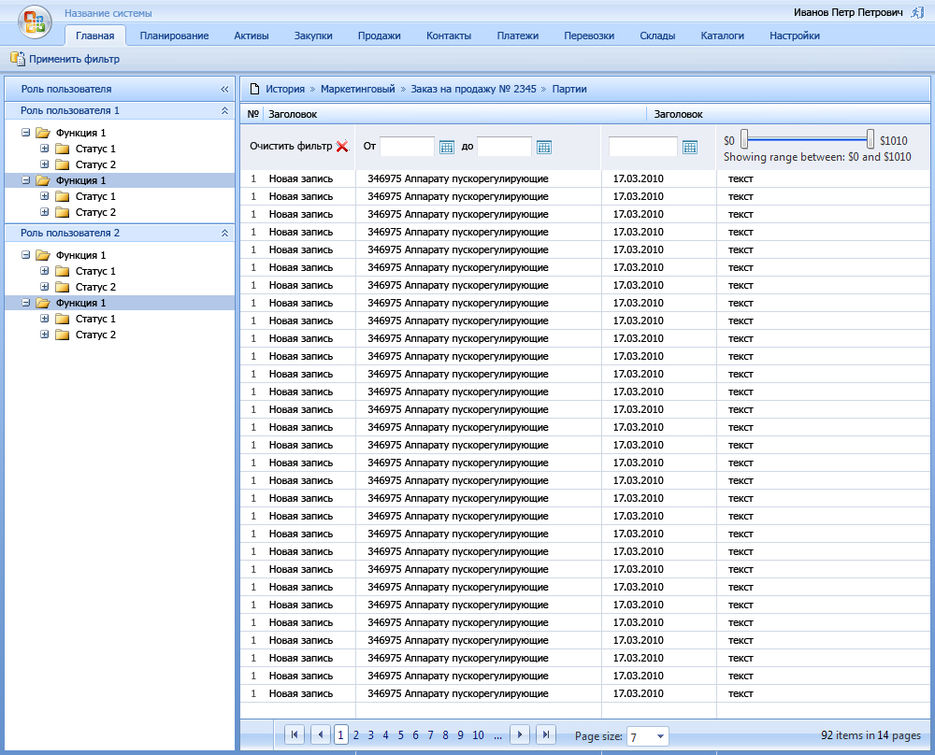This screenshot has width=935, height=755.
Task: Select the current page 1 in the pager
Action: tap(340, 735)
